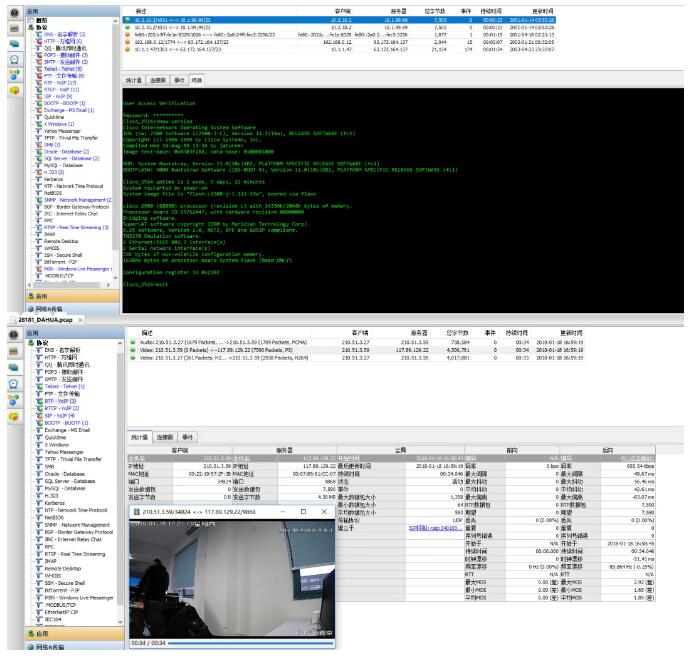Open the 事件 tab in the lower pane
The height and width of the screenshot is (656, 691).
pos(187,438)
